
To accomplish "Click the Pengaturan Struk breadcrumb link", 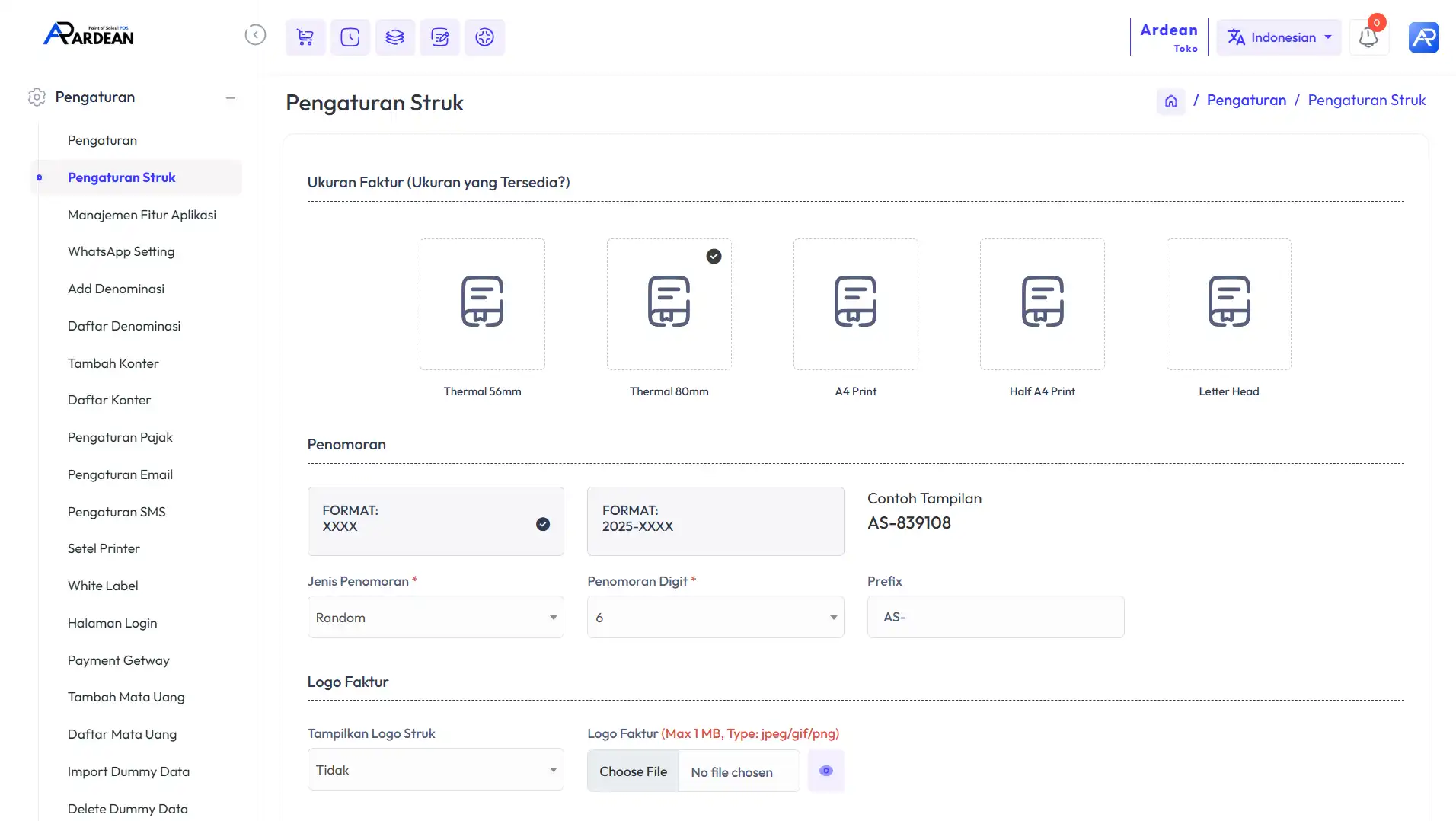I will click(1366, 101).
